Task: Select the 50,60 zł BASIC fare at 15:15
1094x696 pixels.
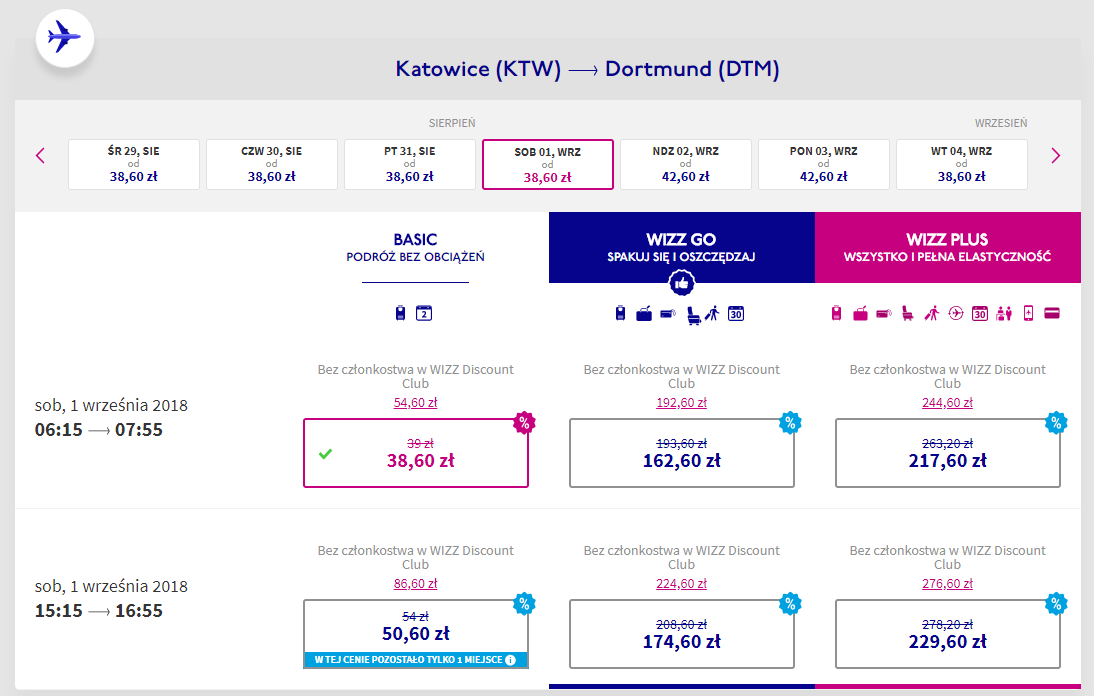Action: [416, 627]
